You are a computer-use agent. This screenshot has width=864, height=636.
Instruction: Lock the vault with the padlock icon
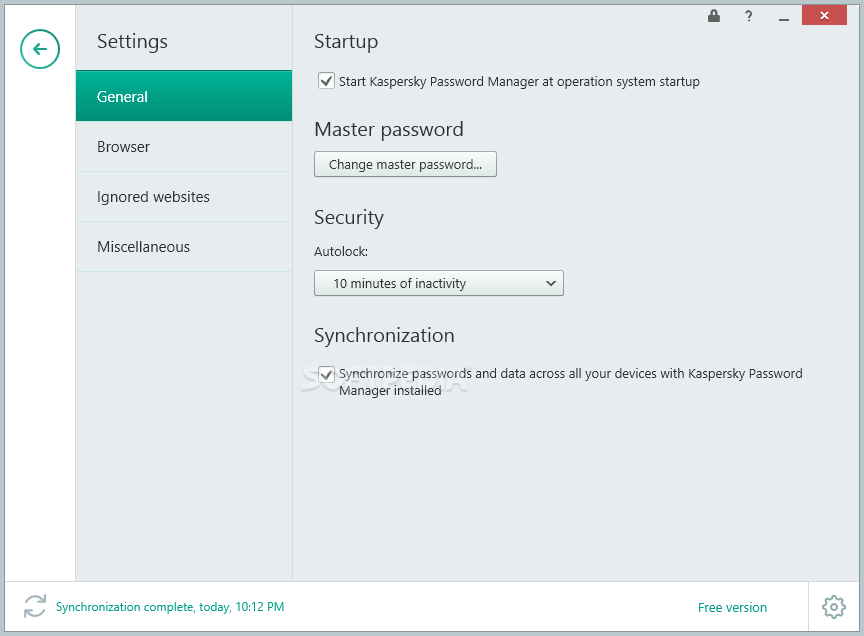(x=714, y=16)
